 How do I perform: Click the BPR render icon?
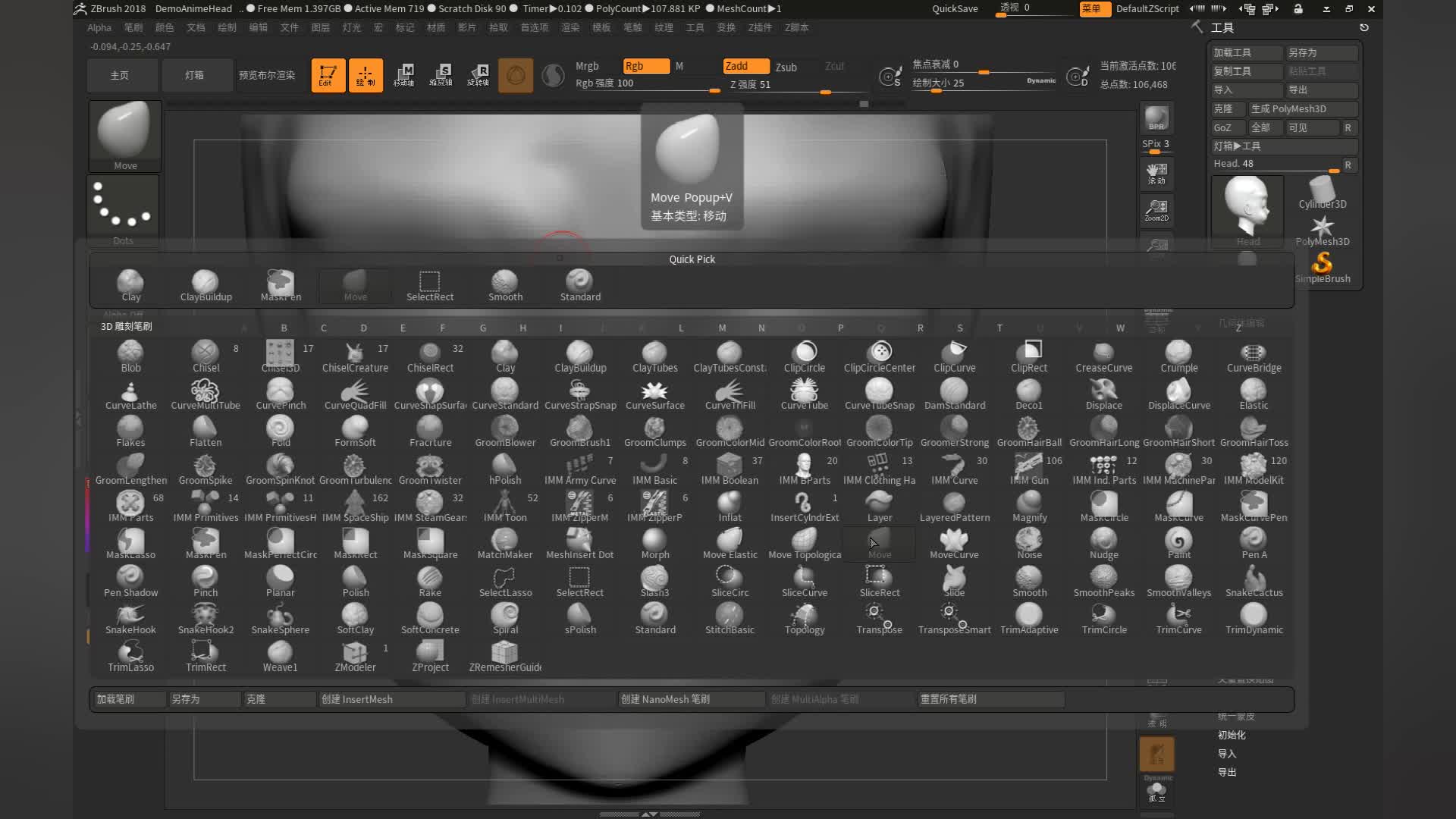[x=1156, y=118]
